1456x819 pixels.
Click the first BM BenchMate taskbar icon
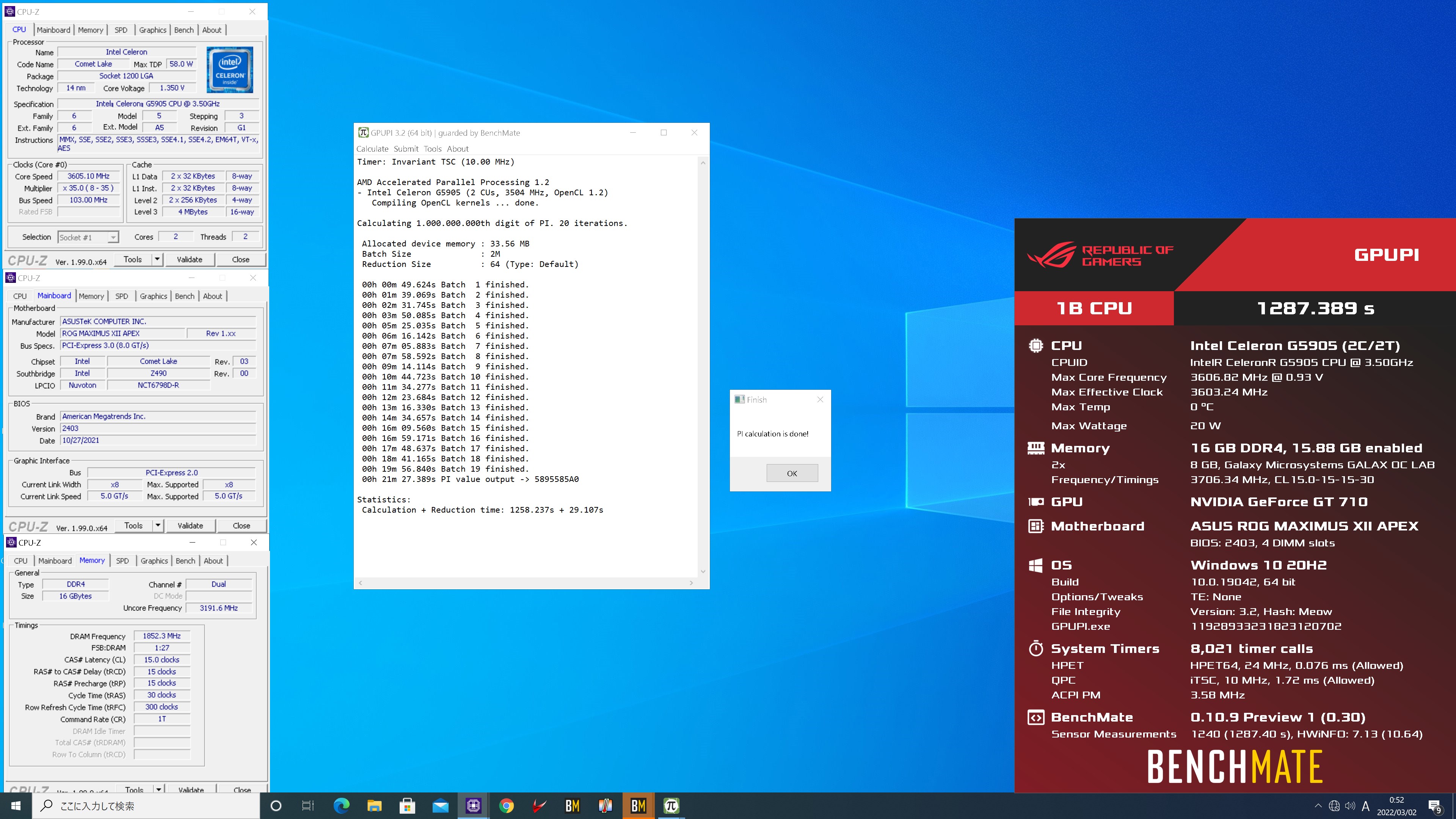(572, 805)
